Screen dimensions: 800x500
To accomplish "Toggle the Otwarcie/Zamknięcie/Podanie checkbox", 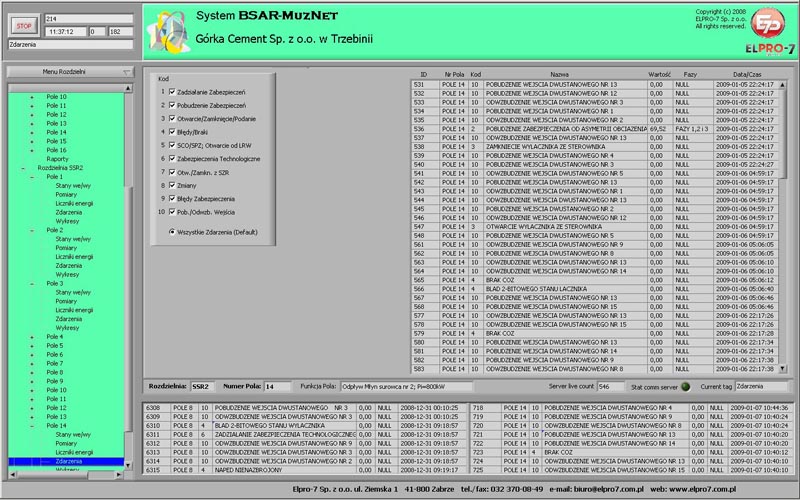I will [172, 118].
